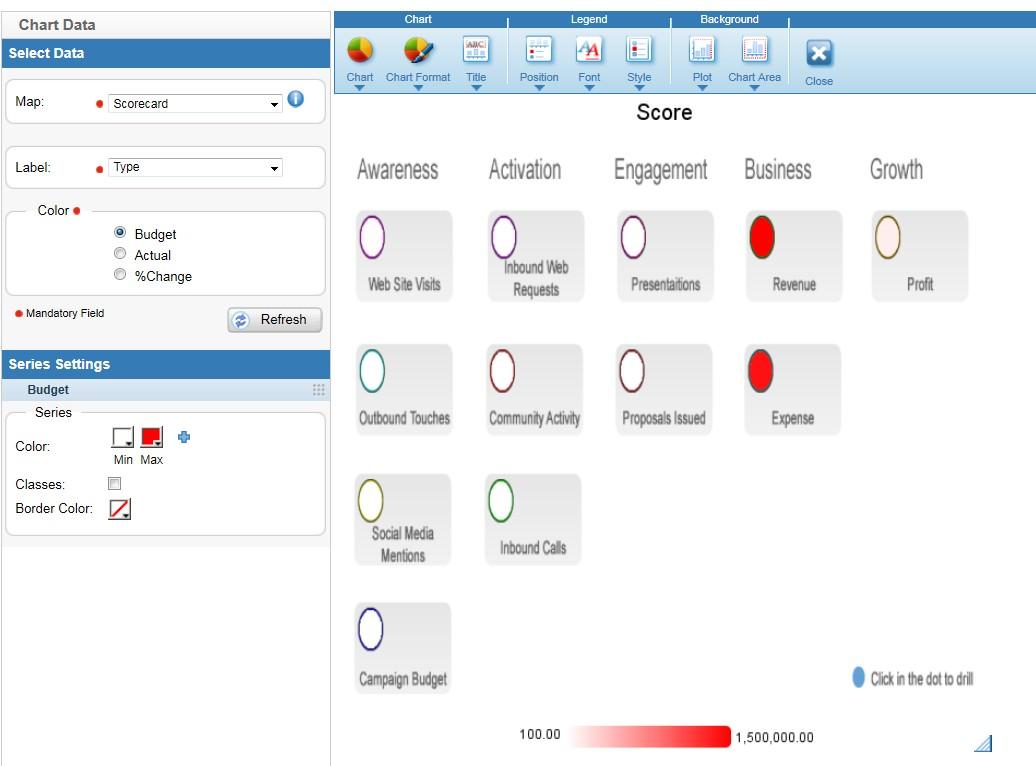The image size is (1036, 766).
Task: Open legend Style options
Action: point(638,50)
